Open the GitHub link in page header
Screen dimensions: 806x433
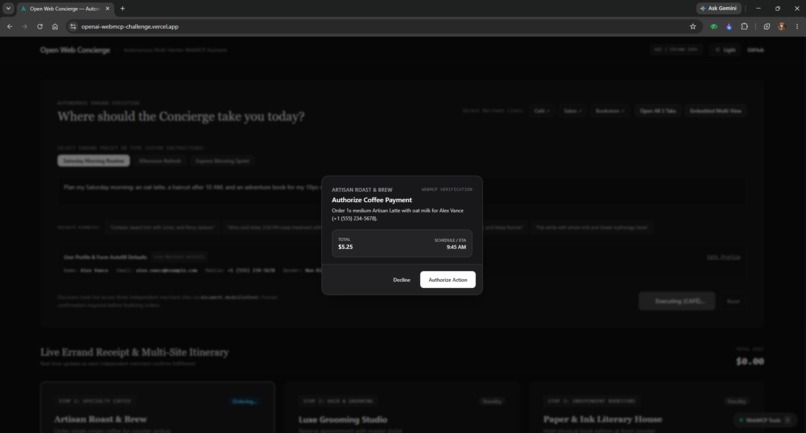[755, 50]
